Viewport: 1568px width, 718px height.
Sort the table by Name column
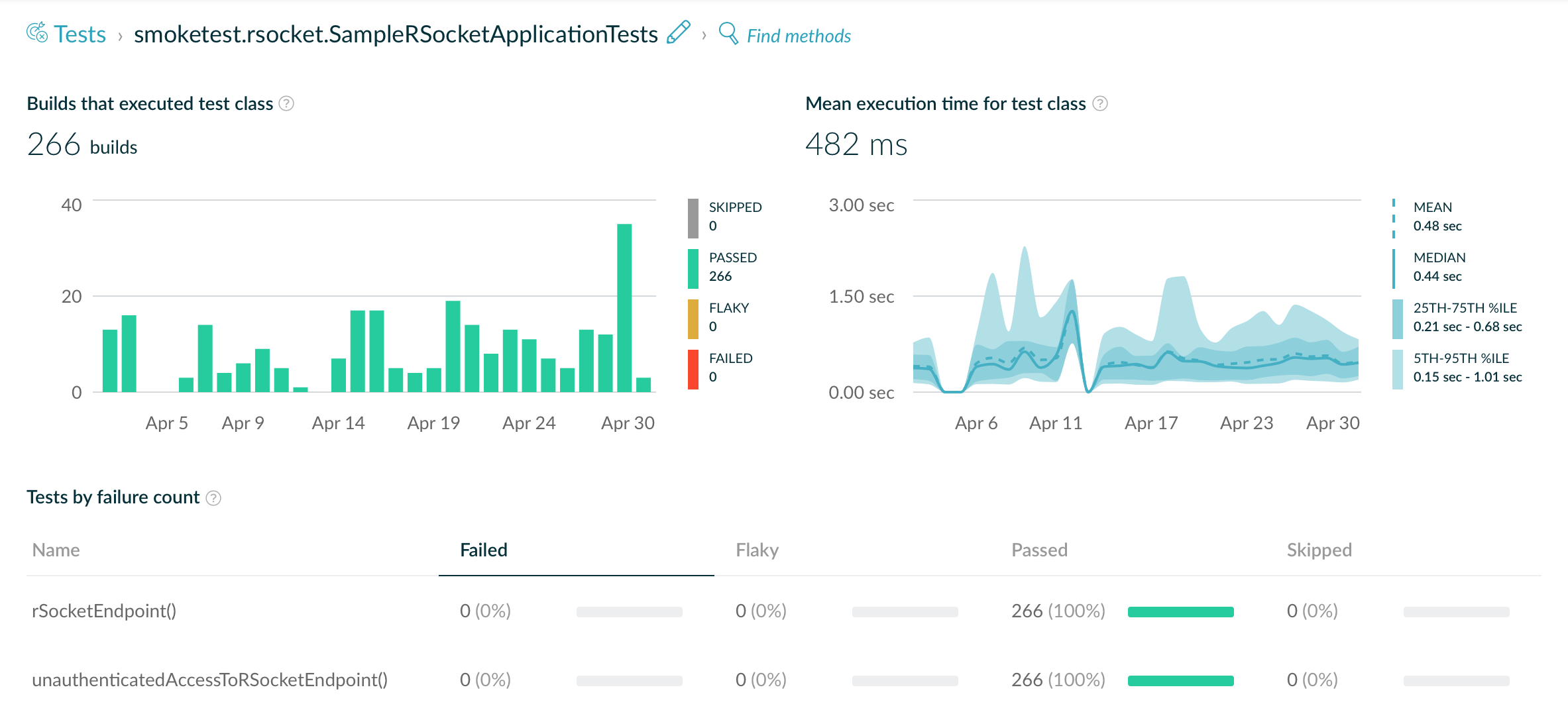point(56,550)
